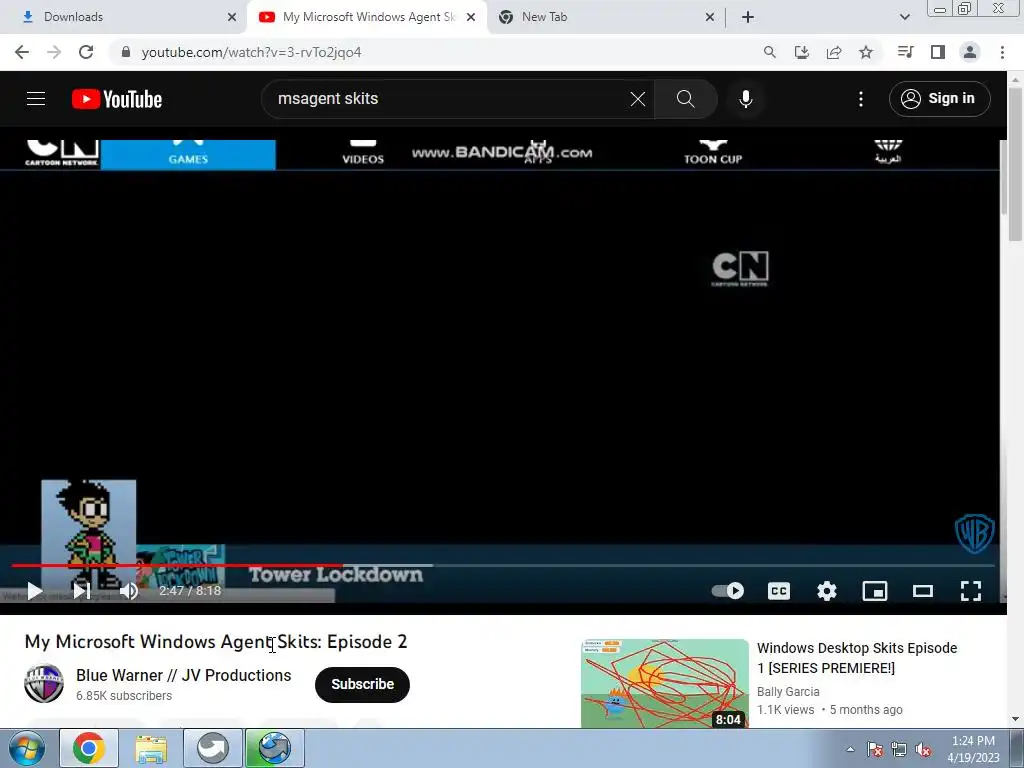
Task: Bookmark this page with the star icon
Action: tap(866, 52)
